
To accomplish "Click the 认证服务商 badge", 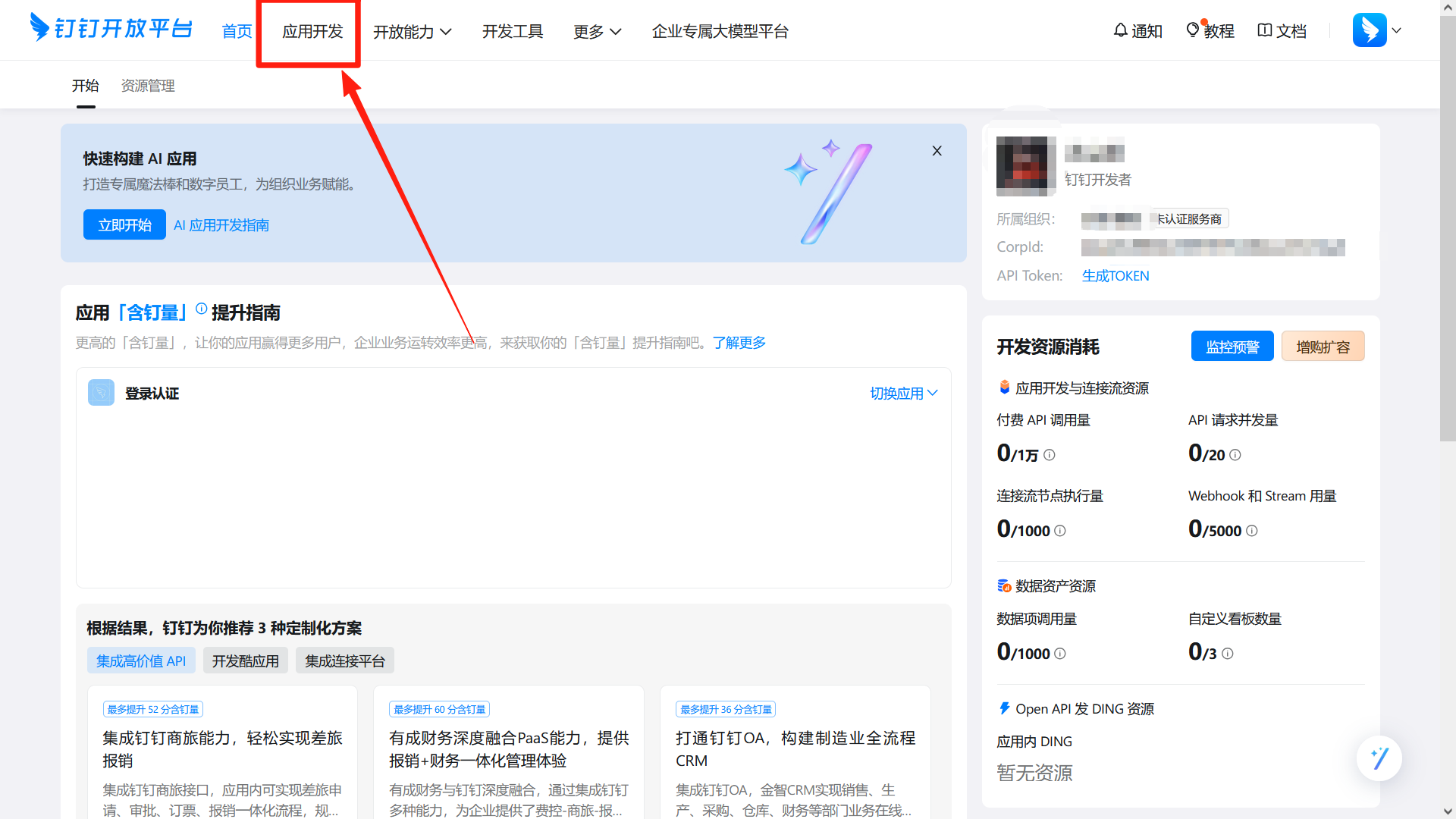I will [x=1189, y=219].
